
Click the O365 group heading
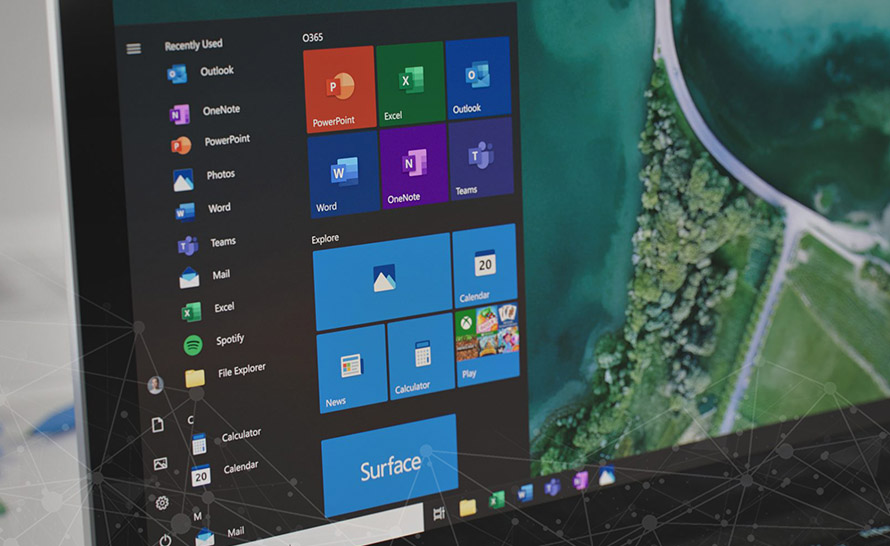[x=312, y=37]
